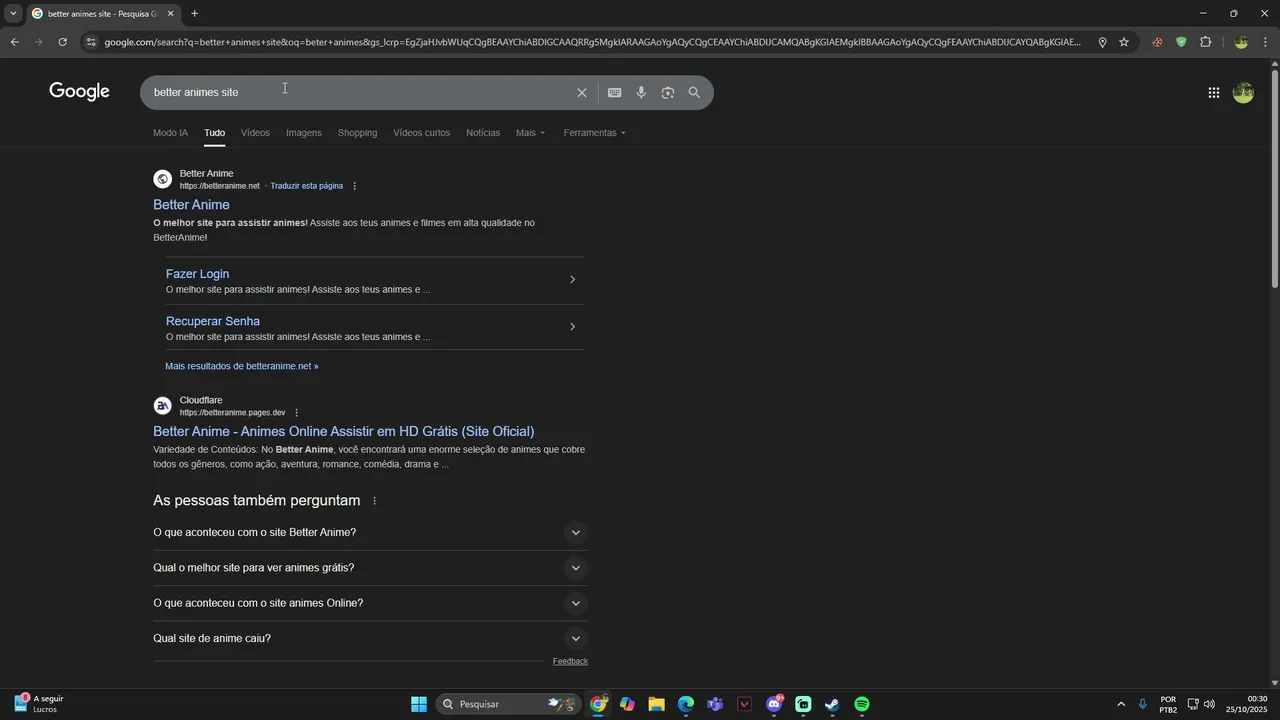
Task: Click the Chrome address bar URL
Action: coord(592,42)
